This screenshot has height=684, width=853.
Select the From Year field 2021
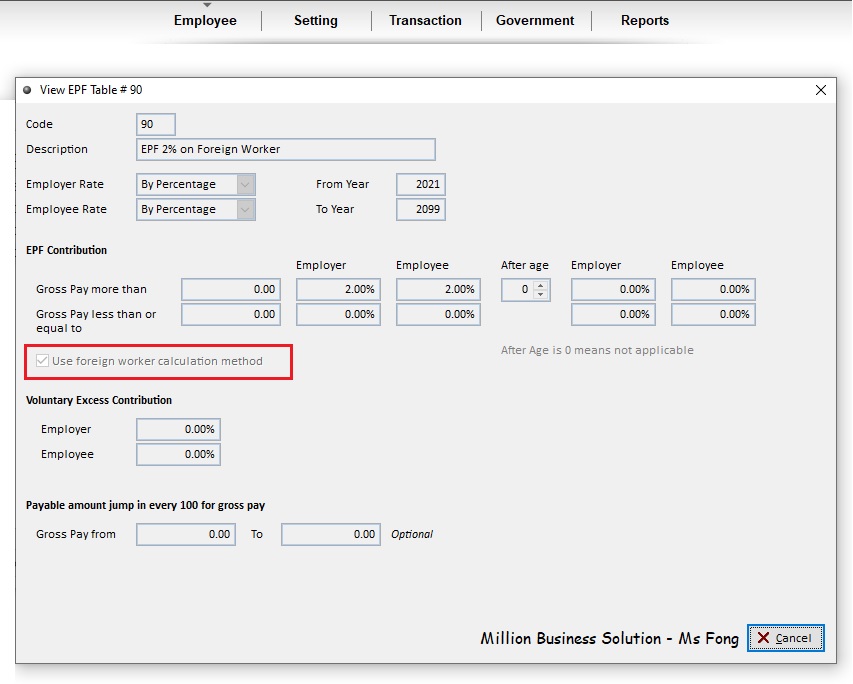pos(421,184)
